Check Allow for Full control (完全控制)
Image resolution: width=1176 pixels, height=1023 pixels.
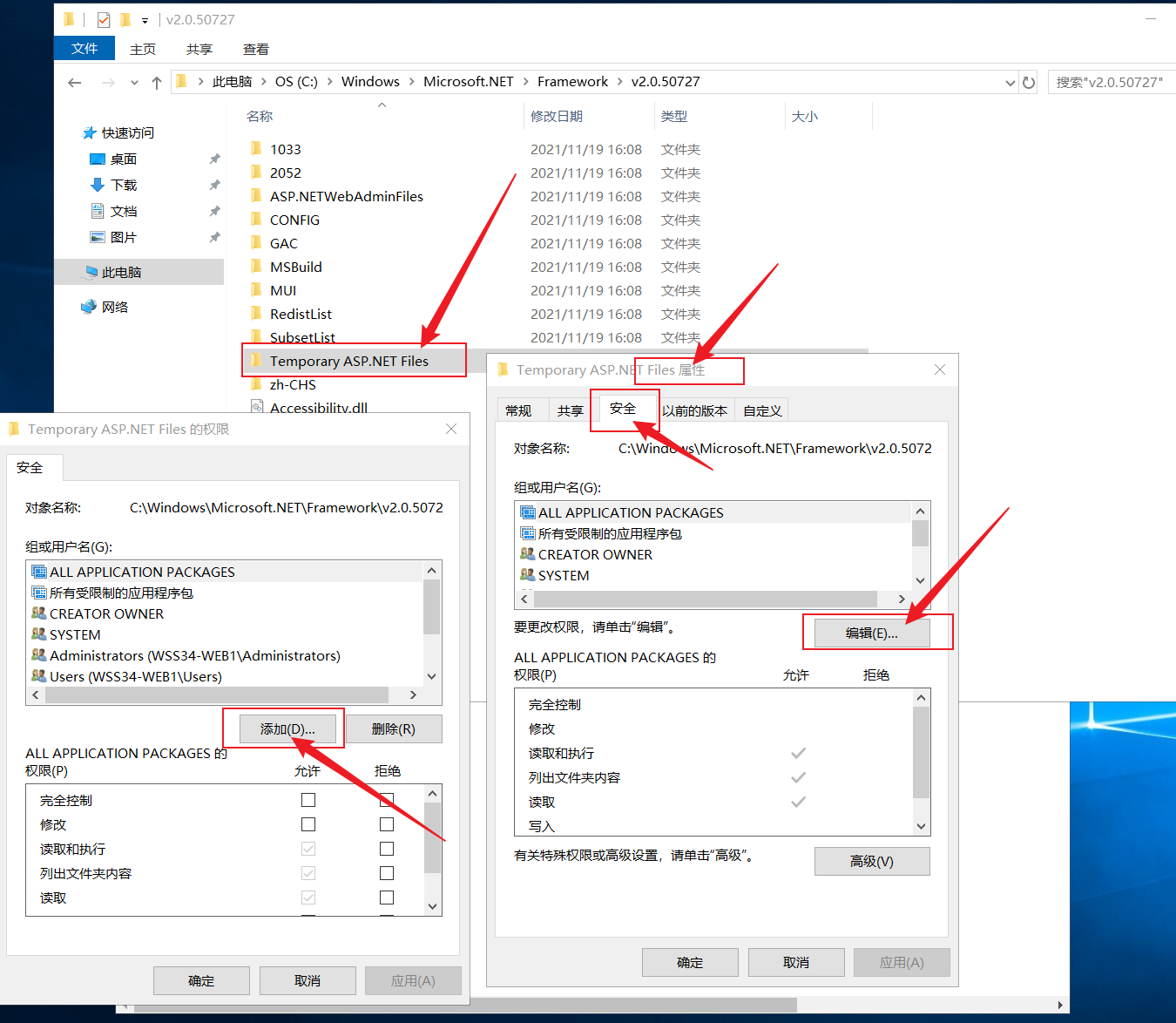(308, 800)
